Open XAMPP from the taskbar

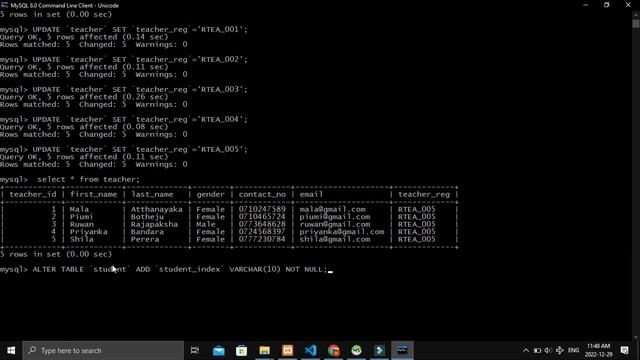coord(287,350)
